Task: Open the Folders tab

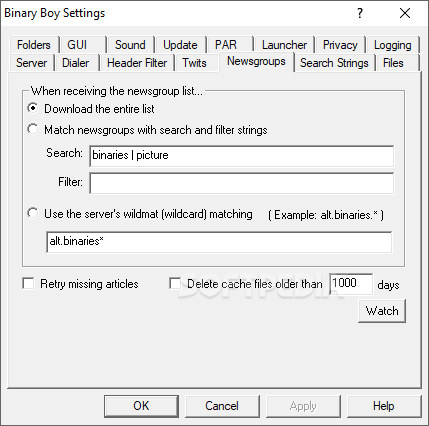Action: (x=34, y=45)
